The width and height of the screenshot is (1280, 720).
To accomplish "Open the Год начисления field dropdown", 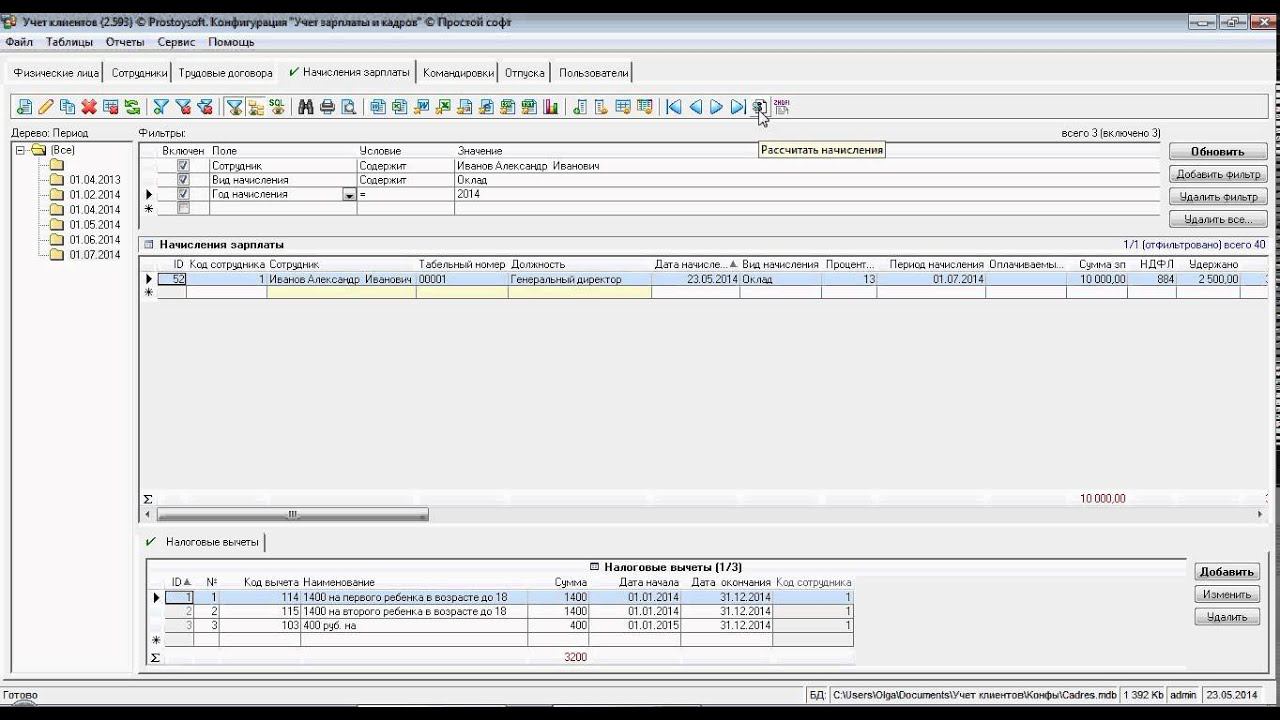I will pyautogui.click(x=349, y=195).
